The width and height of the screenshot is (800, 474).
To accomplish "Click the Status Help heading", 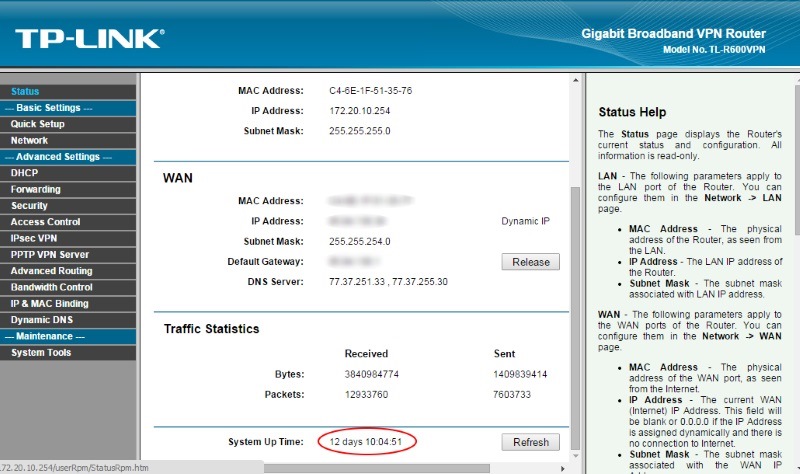I will pos(632,112).
